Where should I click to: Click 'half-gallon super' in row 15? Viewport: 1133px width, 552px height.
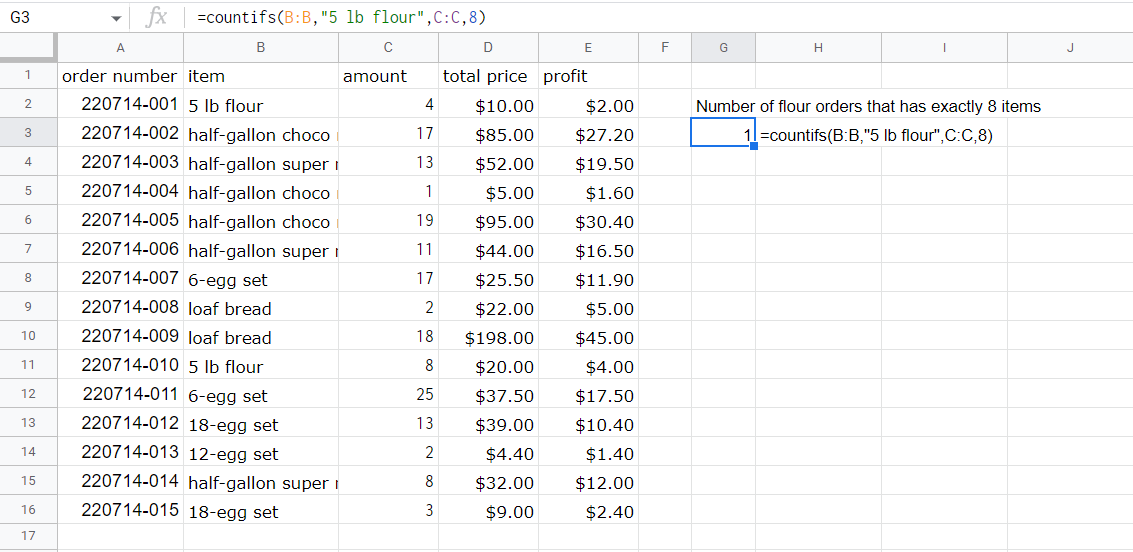click(261, 480)
